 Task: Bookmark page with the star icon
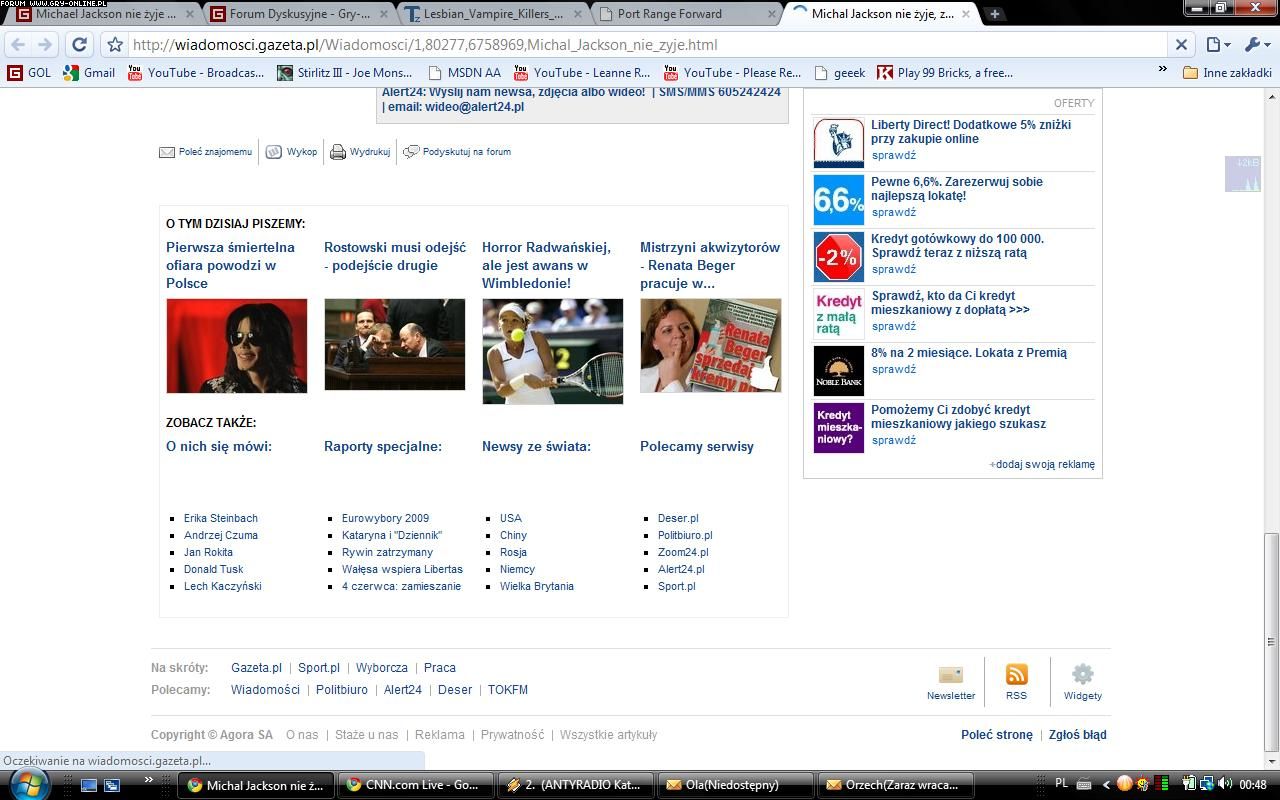click(x=115, y=45)
